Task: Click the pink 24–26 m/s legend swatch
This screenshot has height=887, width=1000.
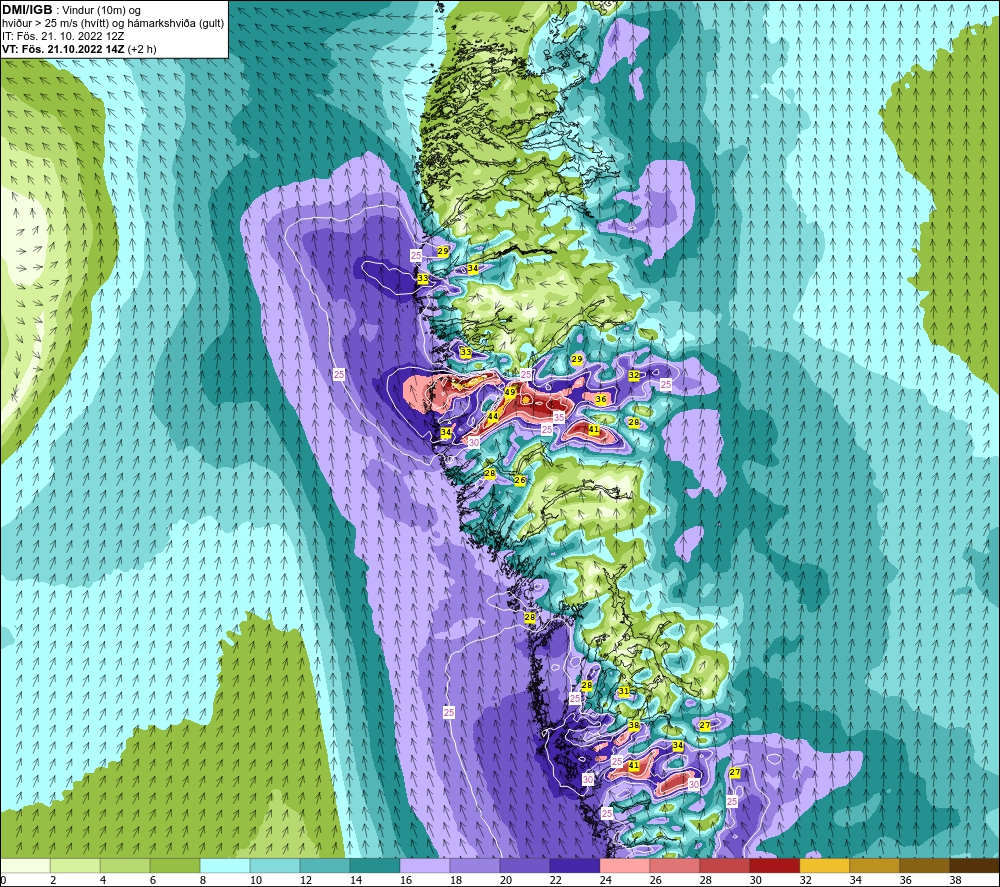Action: pos(624,865)
